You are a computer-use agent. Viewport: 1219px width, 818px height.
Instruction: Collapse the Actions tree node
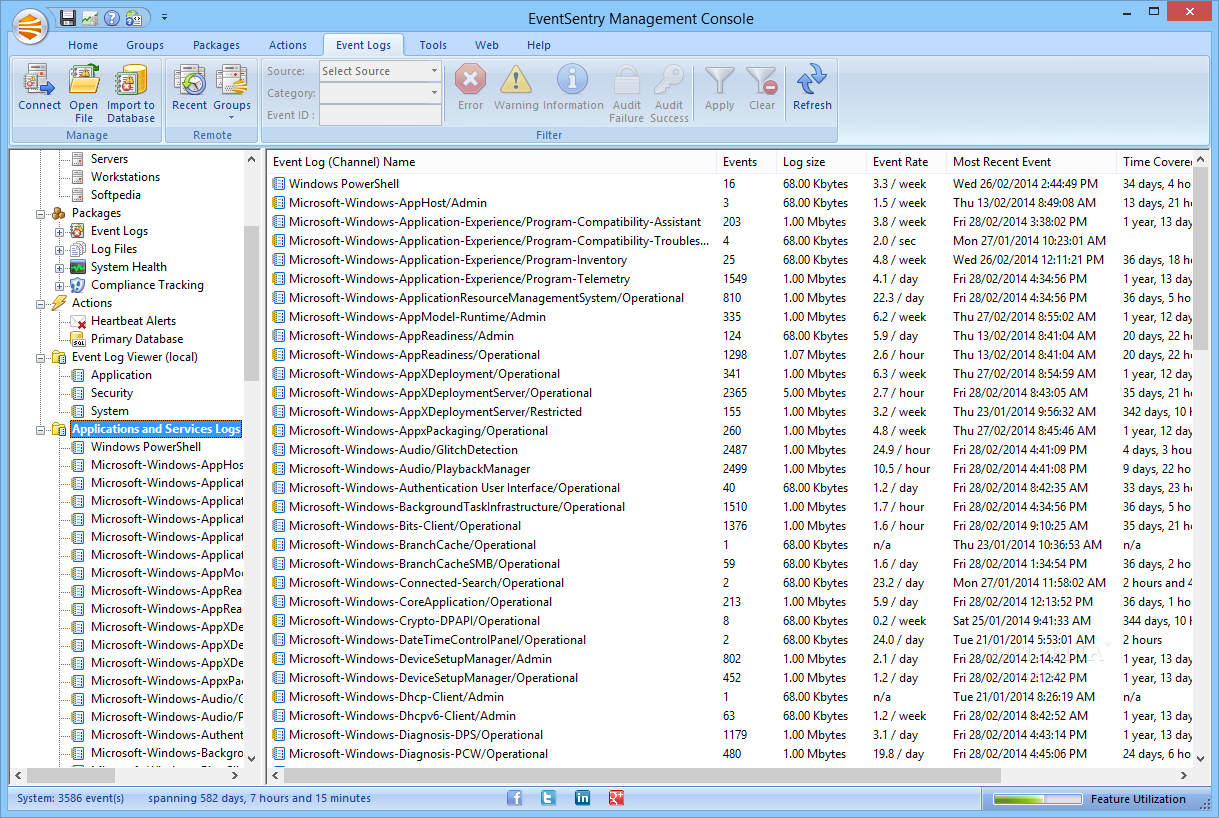42,303
